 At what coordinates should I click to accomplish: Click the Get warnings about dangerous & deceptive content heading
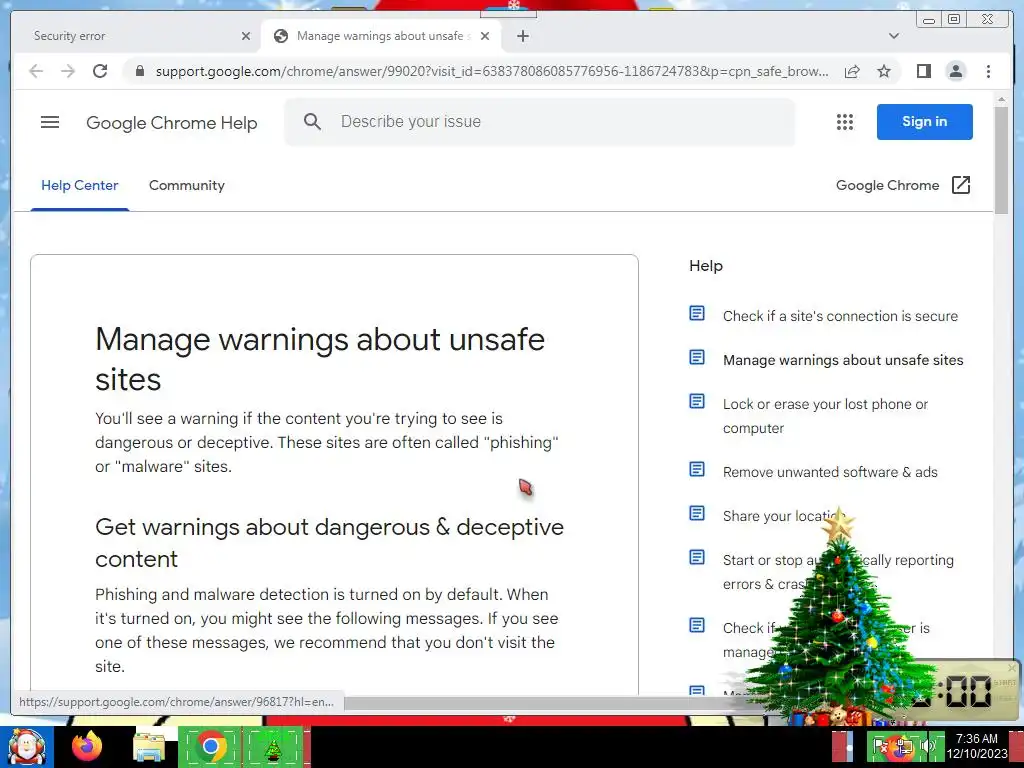pyautogui.click(x=329, y=543)
